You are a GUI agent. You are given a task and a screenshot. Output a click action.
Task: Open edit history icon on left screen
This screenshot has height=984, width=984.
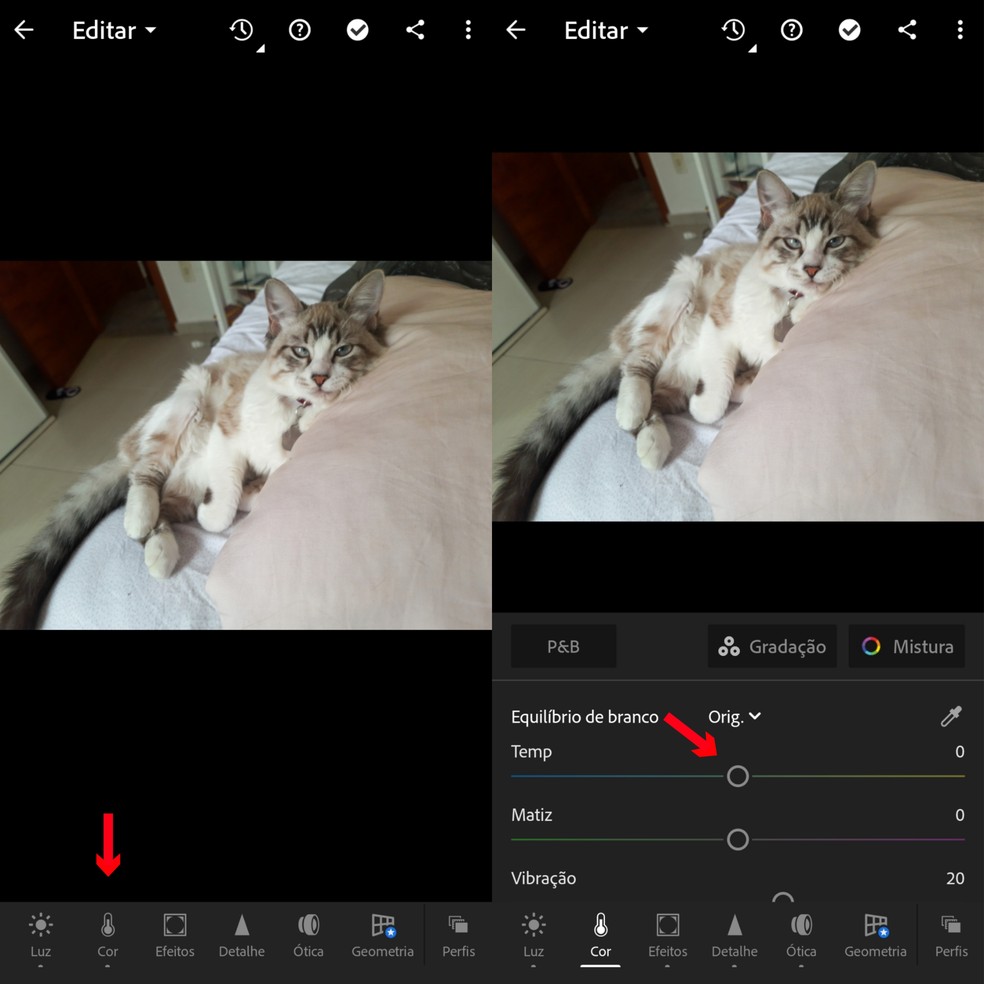[x=243, y=30]
